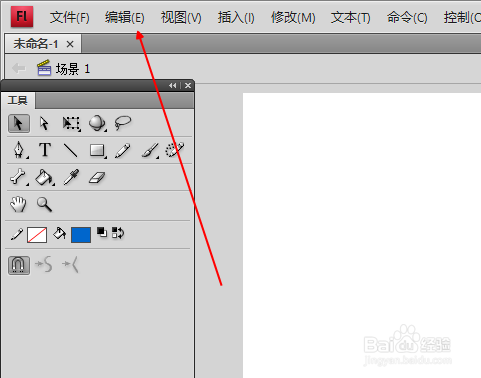Viewport: 481px width, 378px height.
Task: Open the 文件(F) menu
Action: (70, 17)
